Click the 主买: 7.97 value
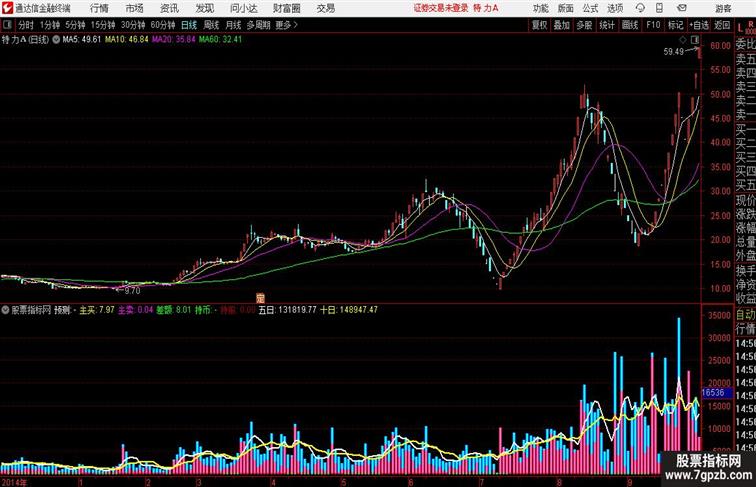Viewport: 756px width, 487px height. (96, 310)
